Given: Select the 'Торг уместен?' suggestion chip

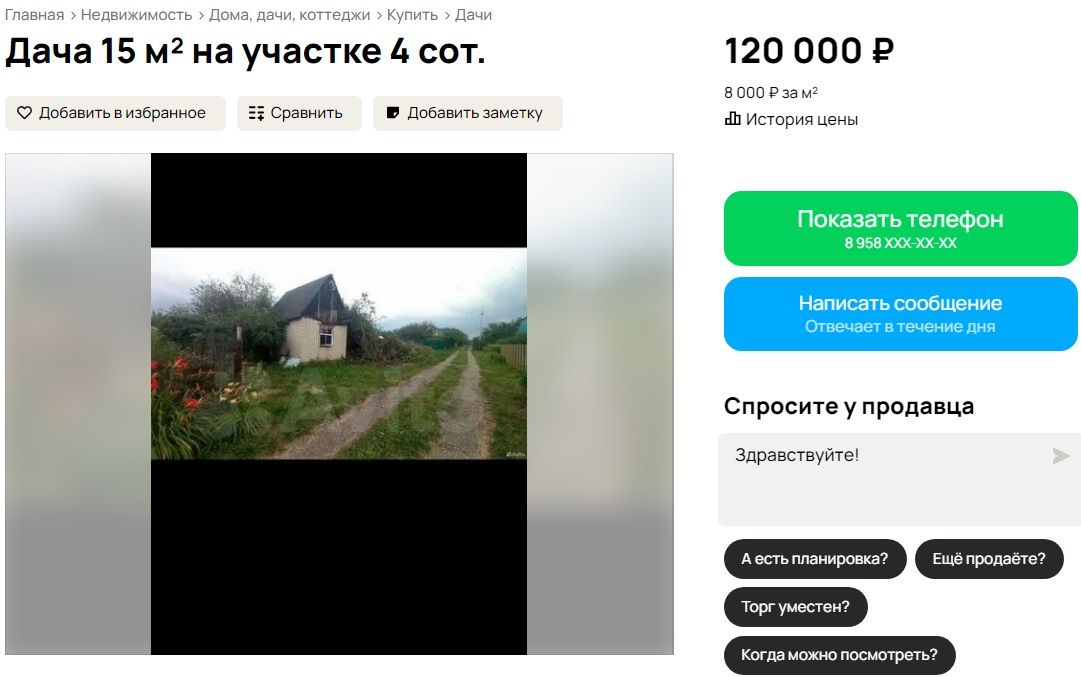Looking at the screenshot, I should point(796,607).
